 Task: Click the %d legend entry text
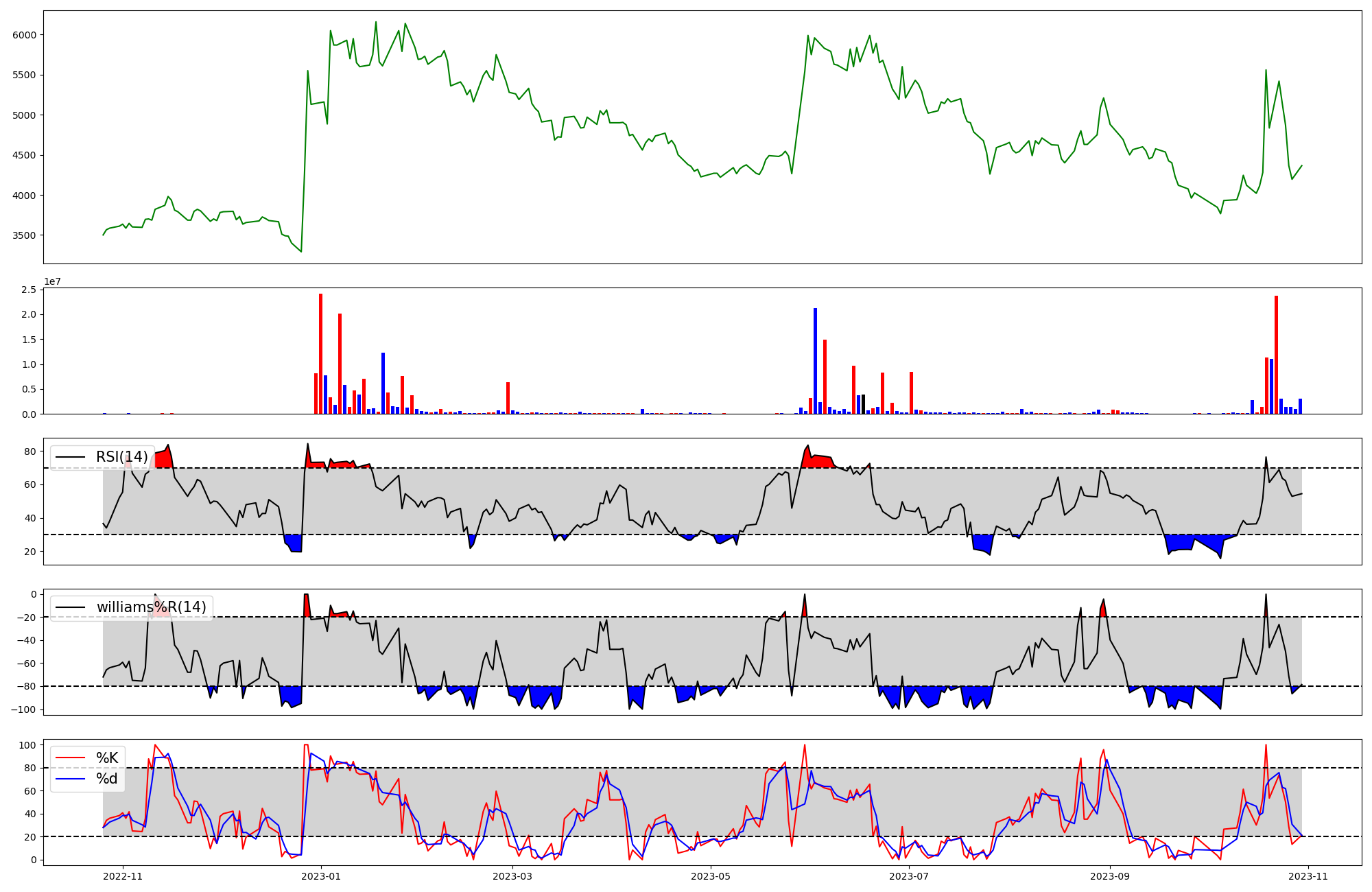tap(107, 779)
